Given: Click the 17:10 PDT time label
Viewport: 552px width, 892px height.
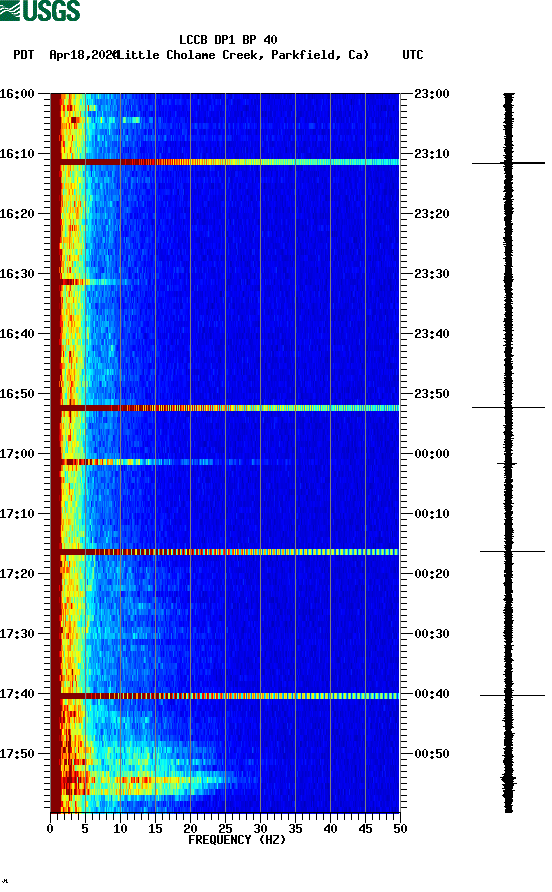Looking at the screenshot, I should 17,514.
